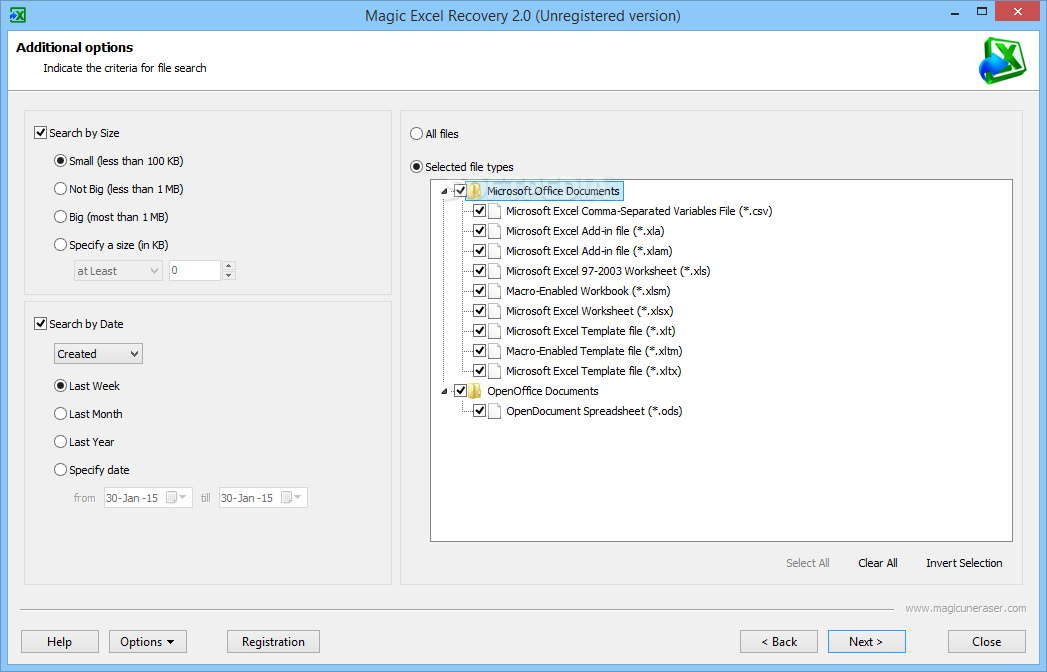Click the Close button at bottom
1047x672 pixels.
[987, 642]
